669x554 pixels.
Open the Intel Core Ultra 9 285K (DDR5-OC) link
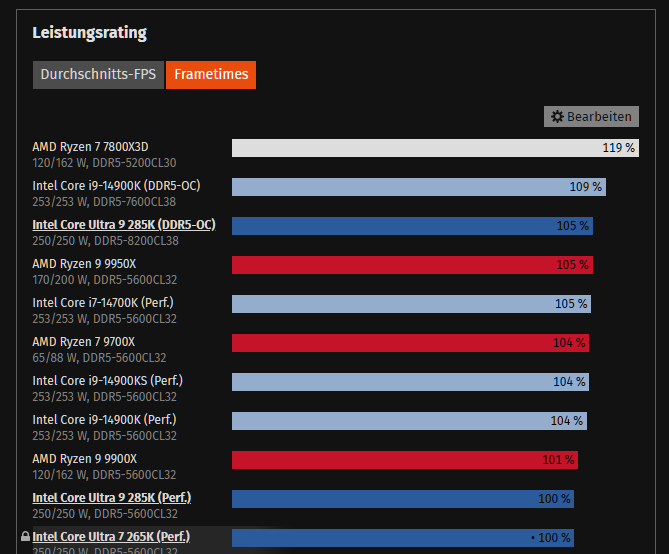click(124, 225)
